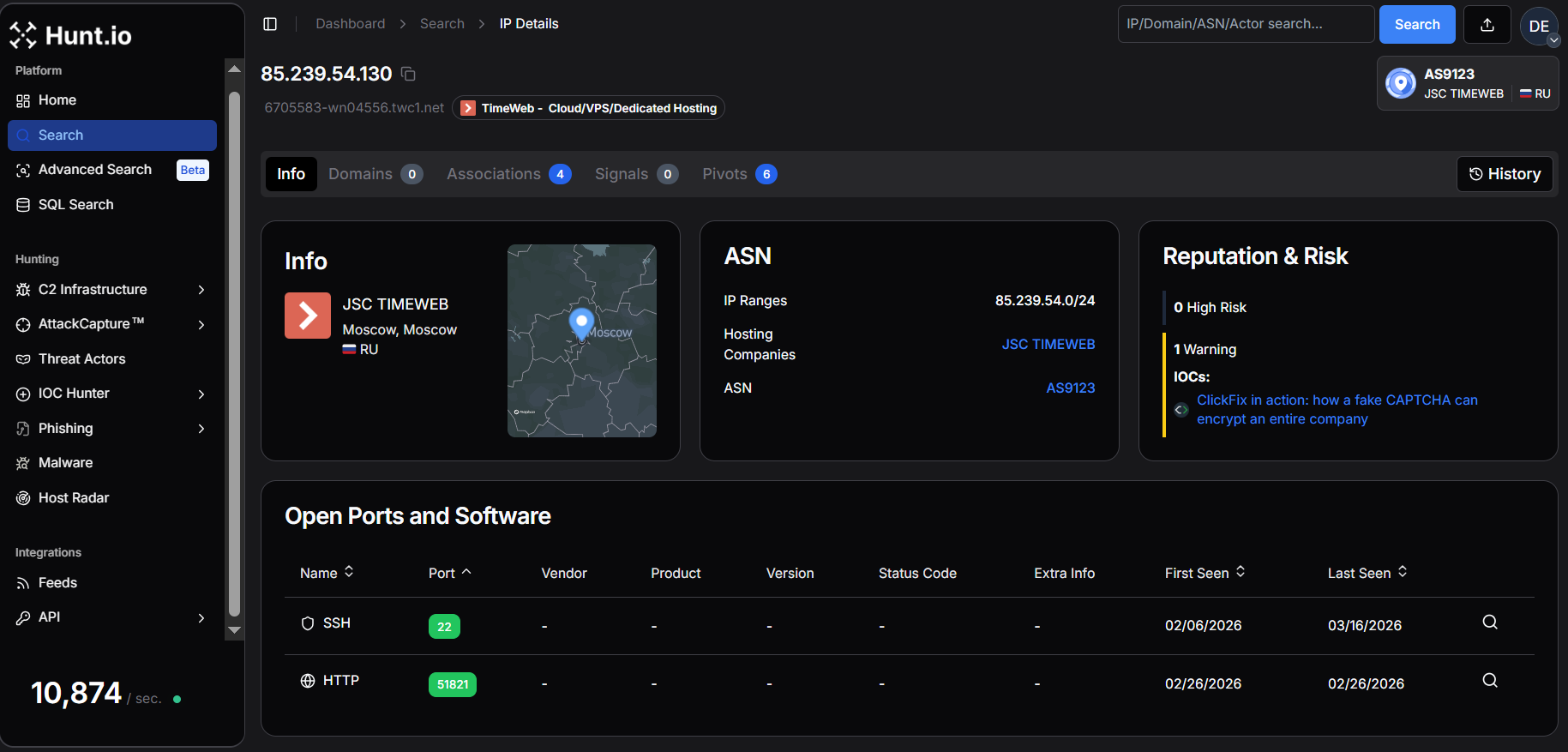Viewport: 1568px width, 752px height.
Task: Focus the IP/Domain/ASN/Actor search field
Action: coord(1246,24)
